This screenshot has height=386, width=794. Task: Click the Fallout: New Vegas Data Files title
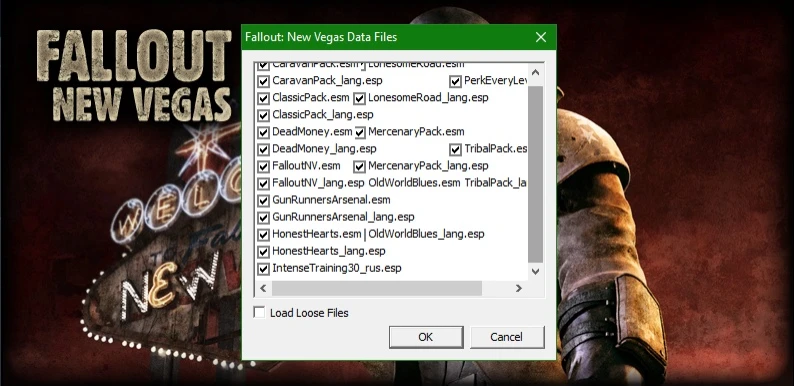click(321, 37)
